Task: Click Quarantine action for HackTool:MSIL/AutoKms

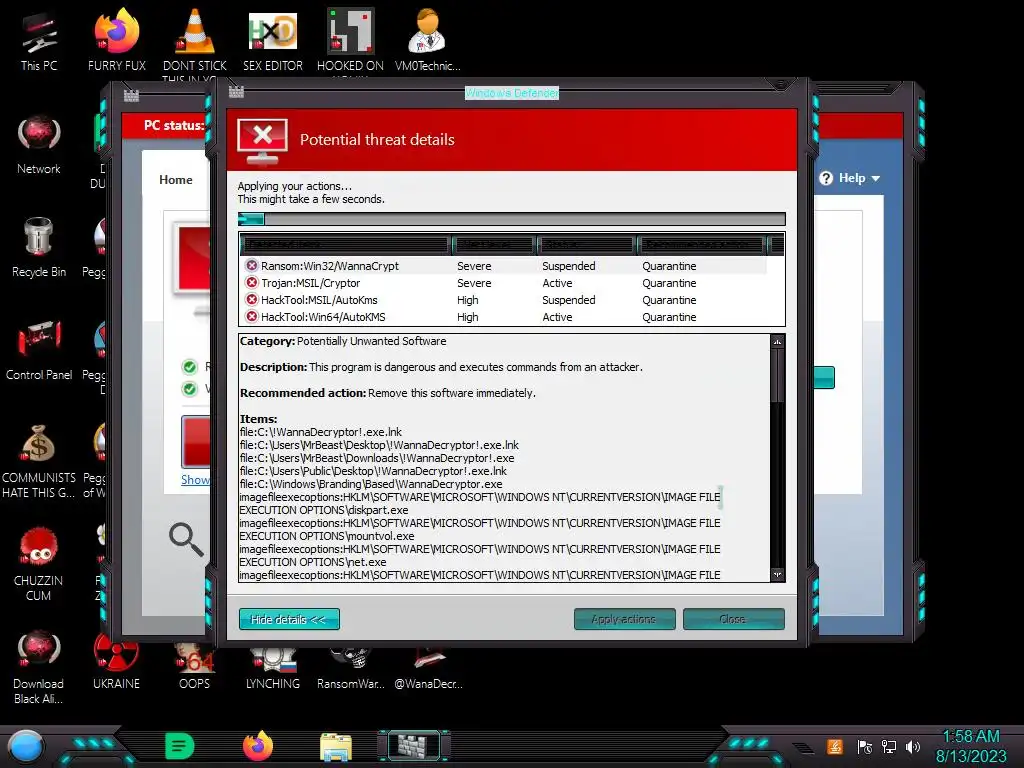Action: pyautogui.click(x=669, y=300)
